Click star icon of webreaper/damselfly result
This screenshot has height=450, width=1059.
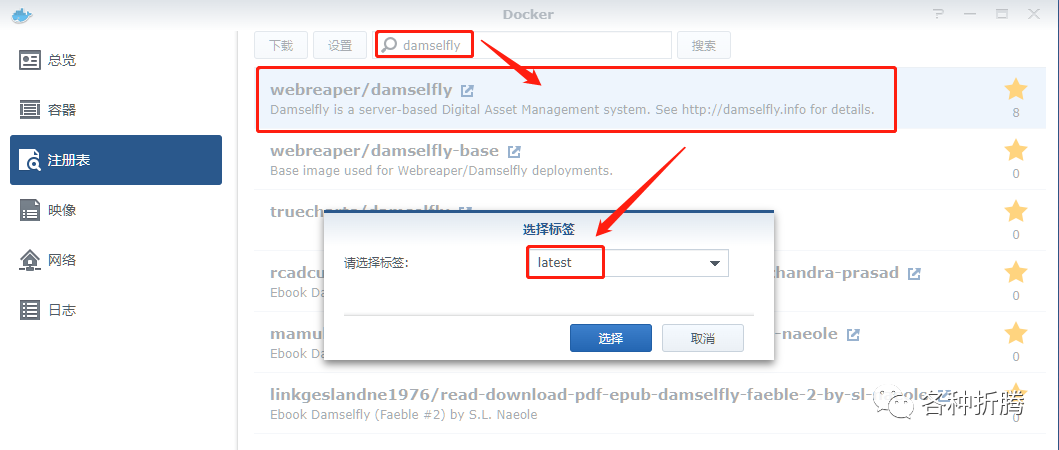1016,89
